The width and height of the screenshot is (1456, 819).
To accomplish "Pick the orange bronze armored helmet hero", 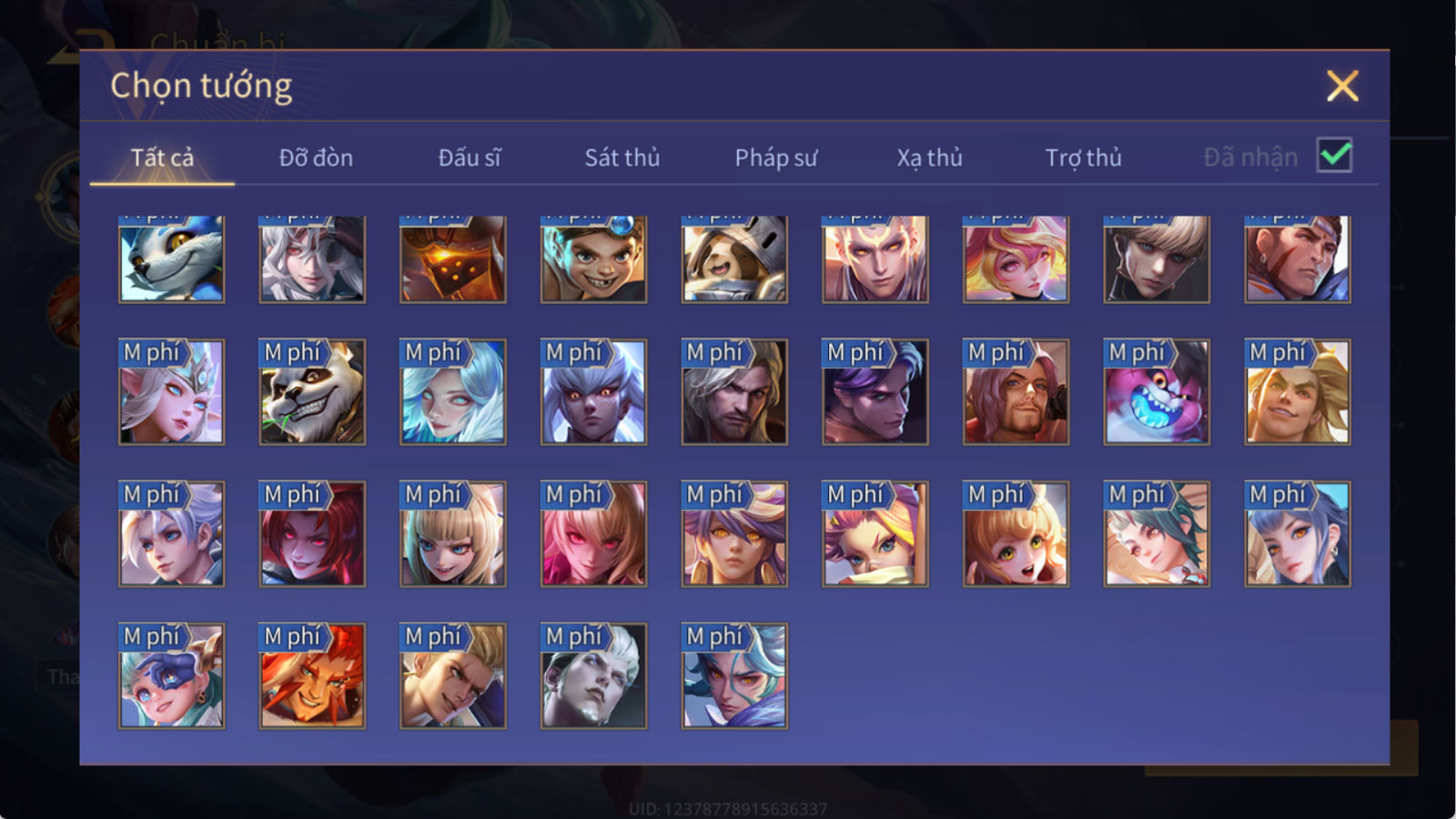I will pyautogui.click(x=452, y=258).
